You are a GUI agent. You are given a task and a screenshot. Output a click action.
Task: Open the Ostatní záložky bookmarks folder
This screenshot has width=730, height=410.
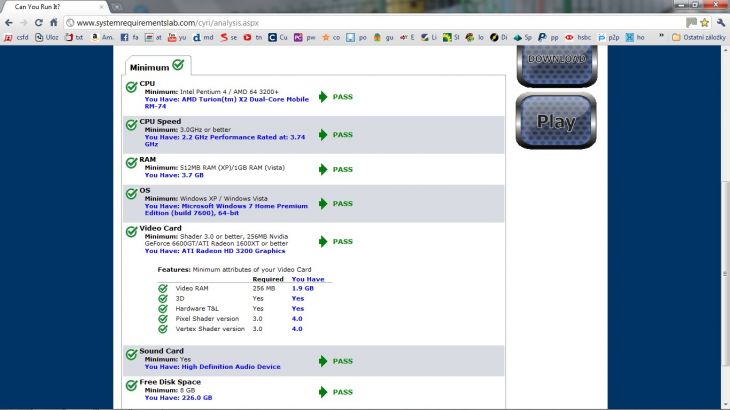698,38
